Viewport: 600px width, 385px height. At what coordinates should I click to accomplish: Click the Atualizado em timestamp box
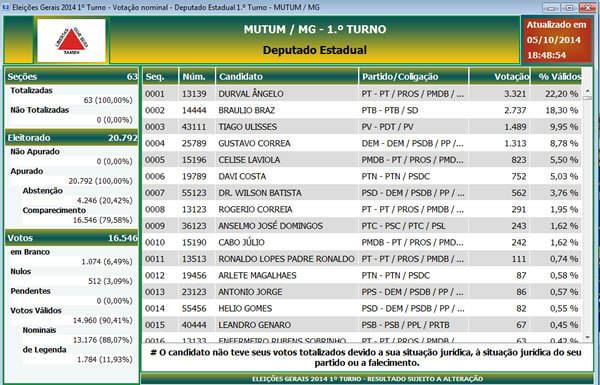click(x=556, y=40)
